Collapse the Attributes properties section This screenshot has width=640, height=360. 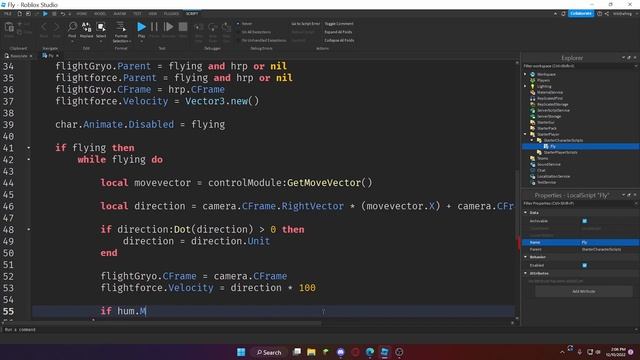526,273
